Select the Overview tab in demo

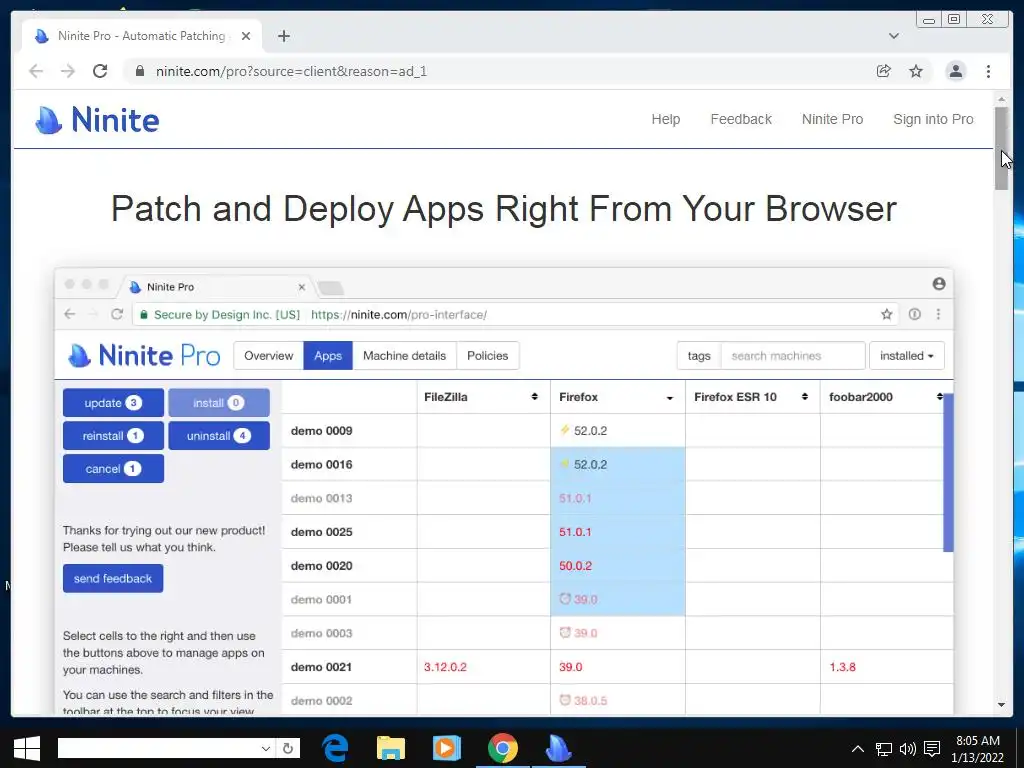tap(268, 356)
